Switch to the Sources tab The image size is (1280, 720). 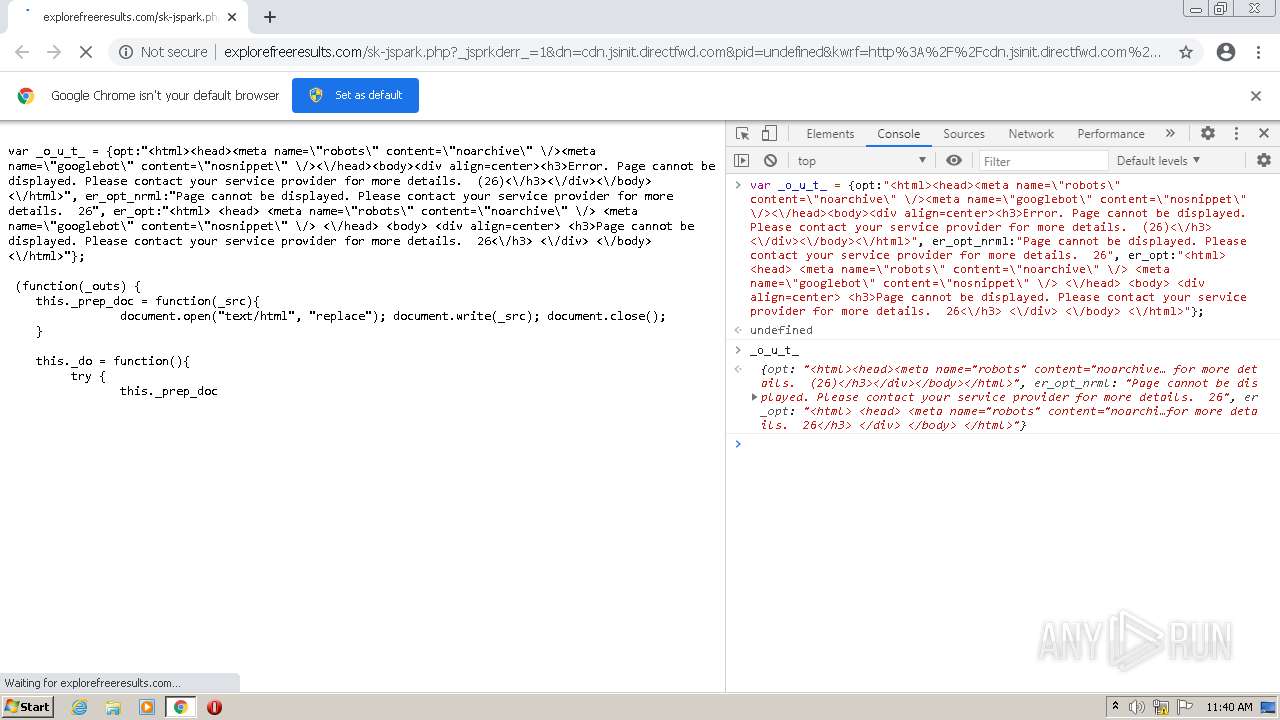[x=964, y=133]
